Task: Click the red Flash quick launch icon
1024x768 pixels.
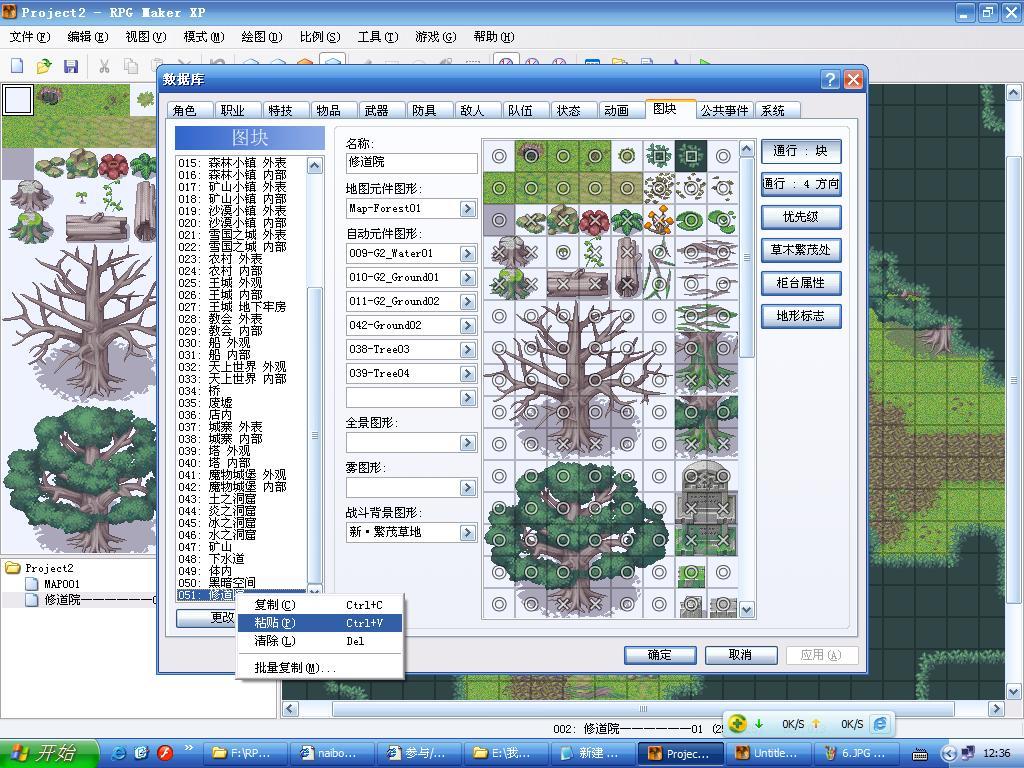Action: click(x=165, y=753)
